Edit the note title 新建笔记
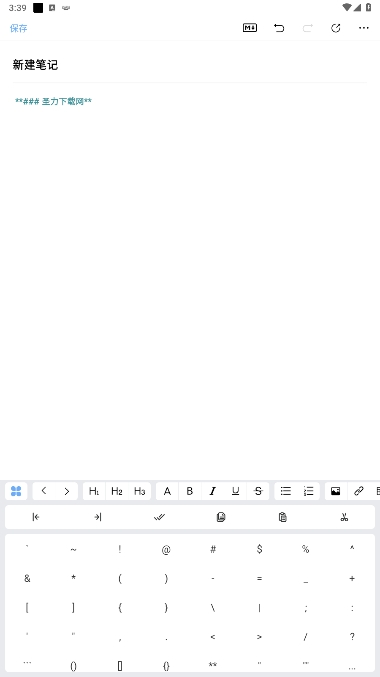Viewport: 380px width, 677px height. click(x=35, y=65)
